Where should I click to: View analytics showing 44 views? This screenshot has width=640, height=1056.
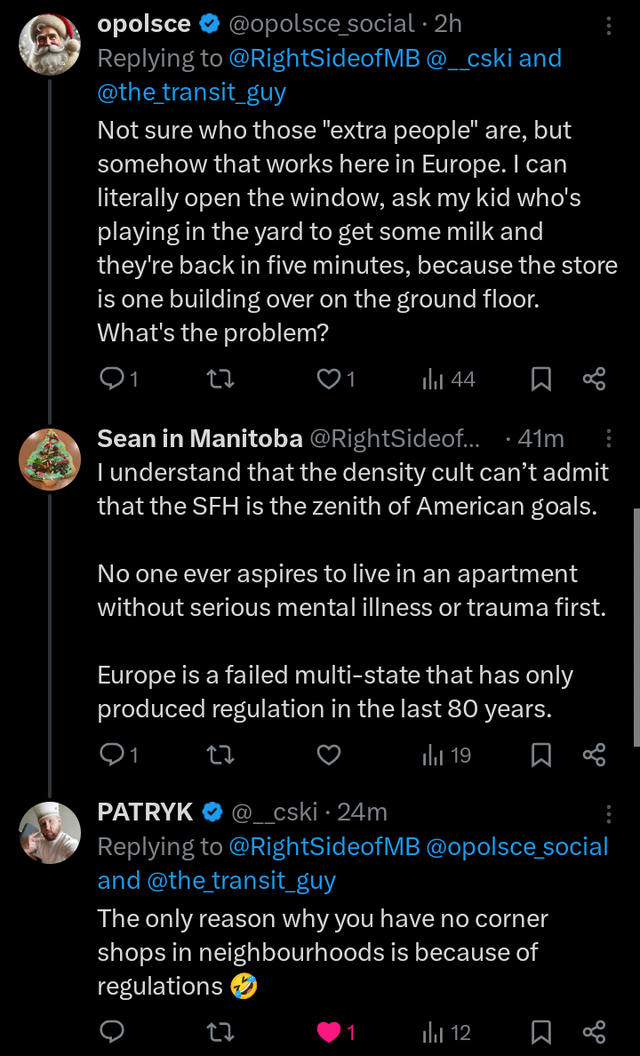449,379
